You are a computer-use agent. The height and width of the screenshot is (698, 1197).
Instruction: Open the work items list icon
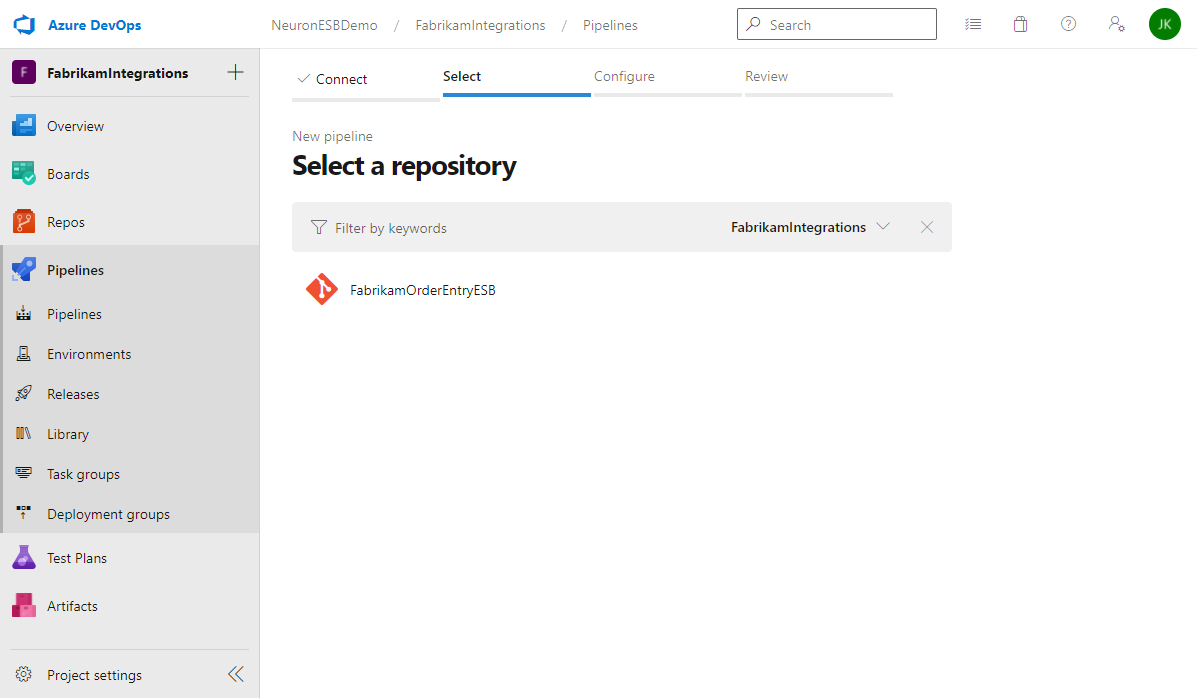point(973,24)
